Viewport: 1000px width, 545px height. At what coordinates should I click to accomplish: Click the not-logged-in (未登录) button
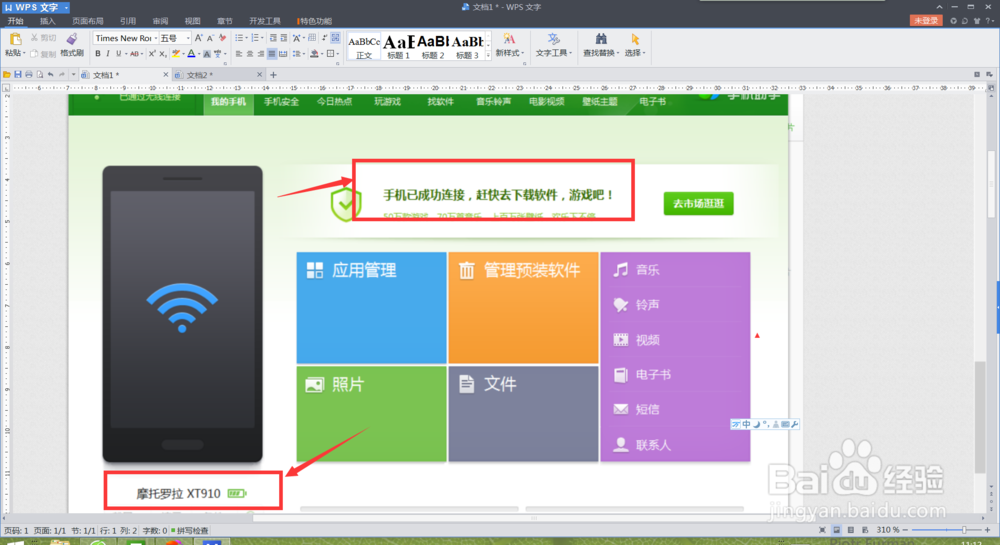pos(925,21)
